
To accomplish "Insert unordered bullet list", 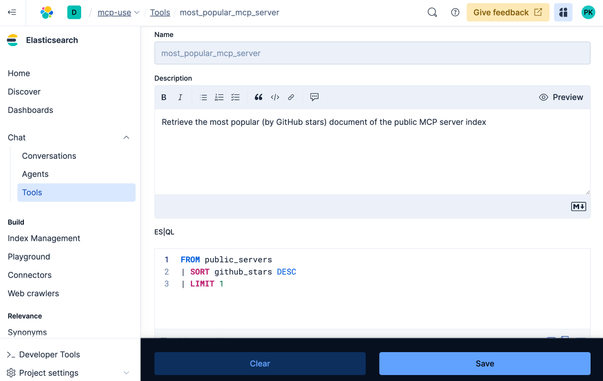I will click(x=203, y=97).
